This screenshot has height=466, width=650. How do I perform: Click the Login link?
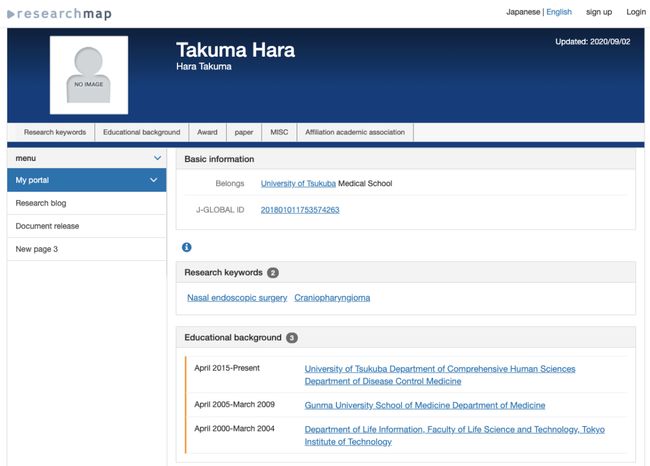point(636,12)
